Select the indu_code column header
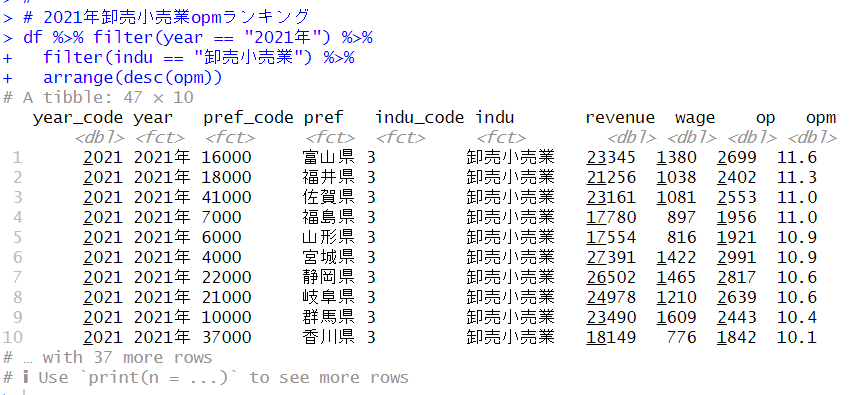Screen dimensions: 855x395 [419, 118]
